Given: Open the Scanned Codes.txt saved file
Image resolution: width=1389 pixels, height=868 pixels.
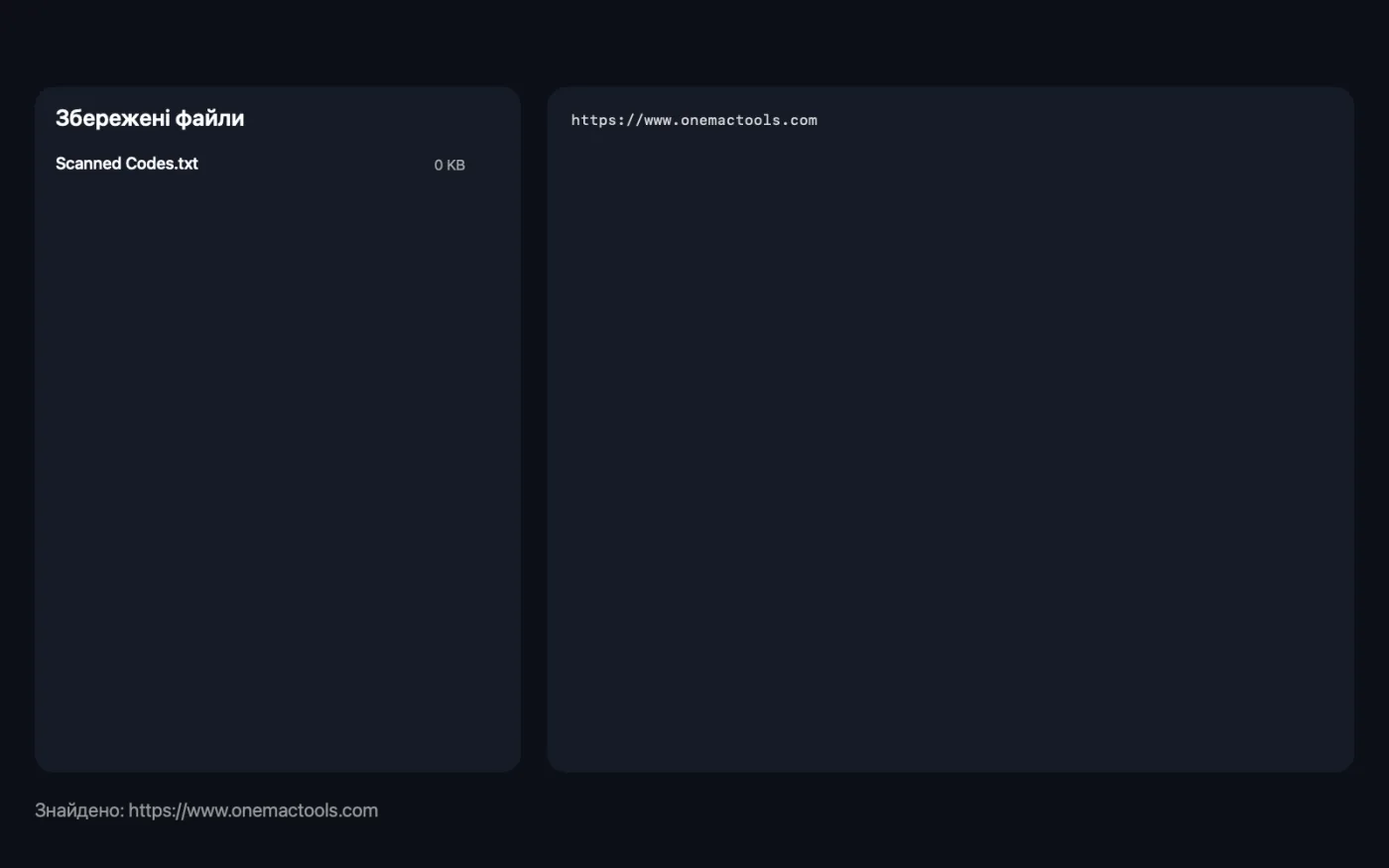Looking at the screenshot, I should (260, 165).
